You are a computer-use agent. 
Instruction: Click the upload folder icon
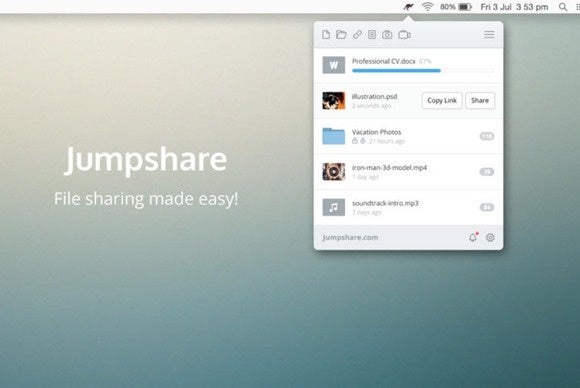click(x=341, y=34)
